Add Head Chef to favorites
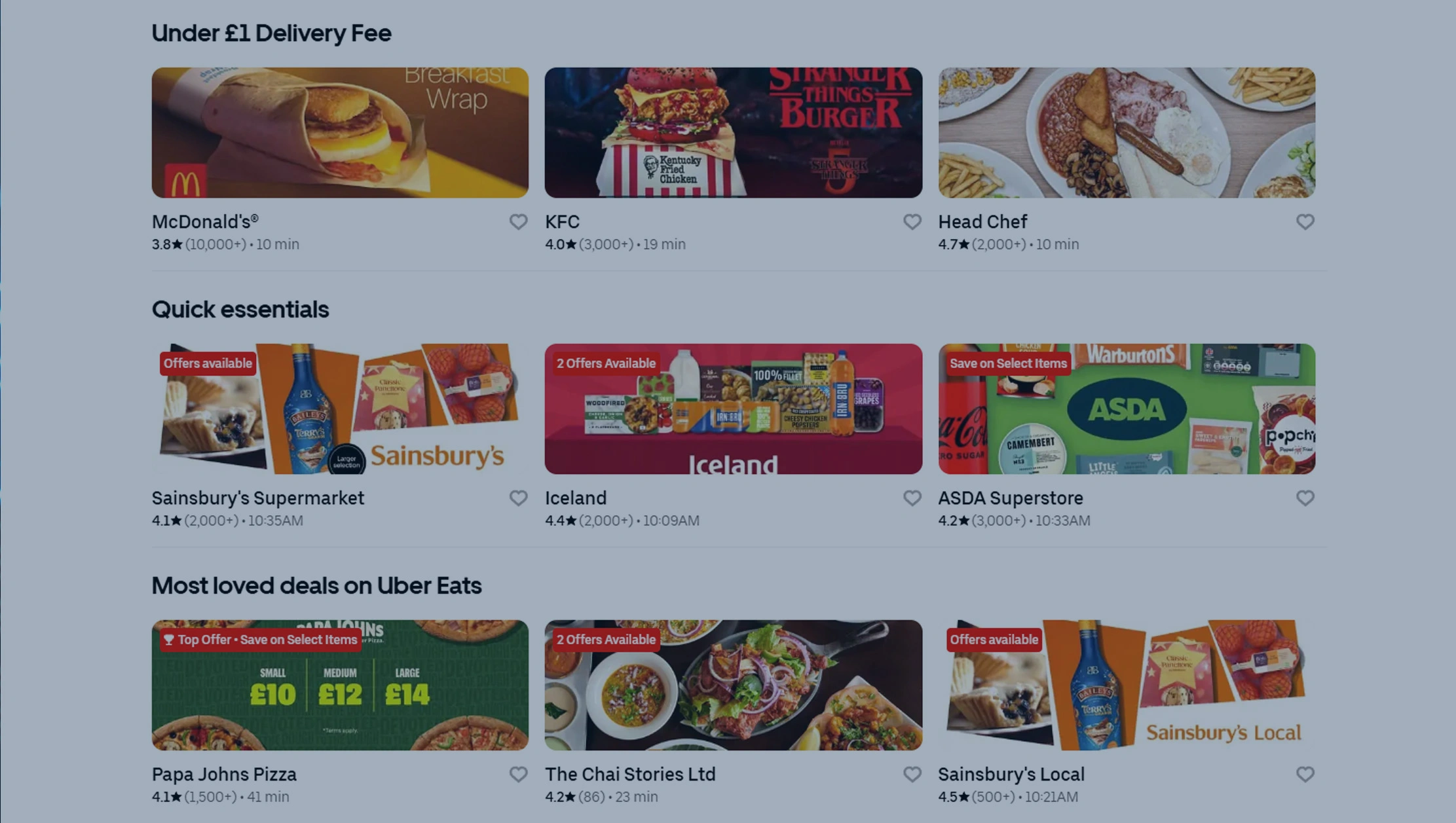Viewport: 1456px width, 823px height. click(1305, 222)
